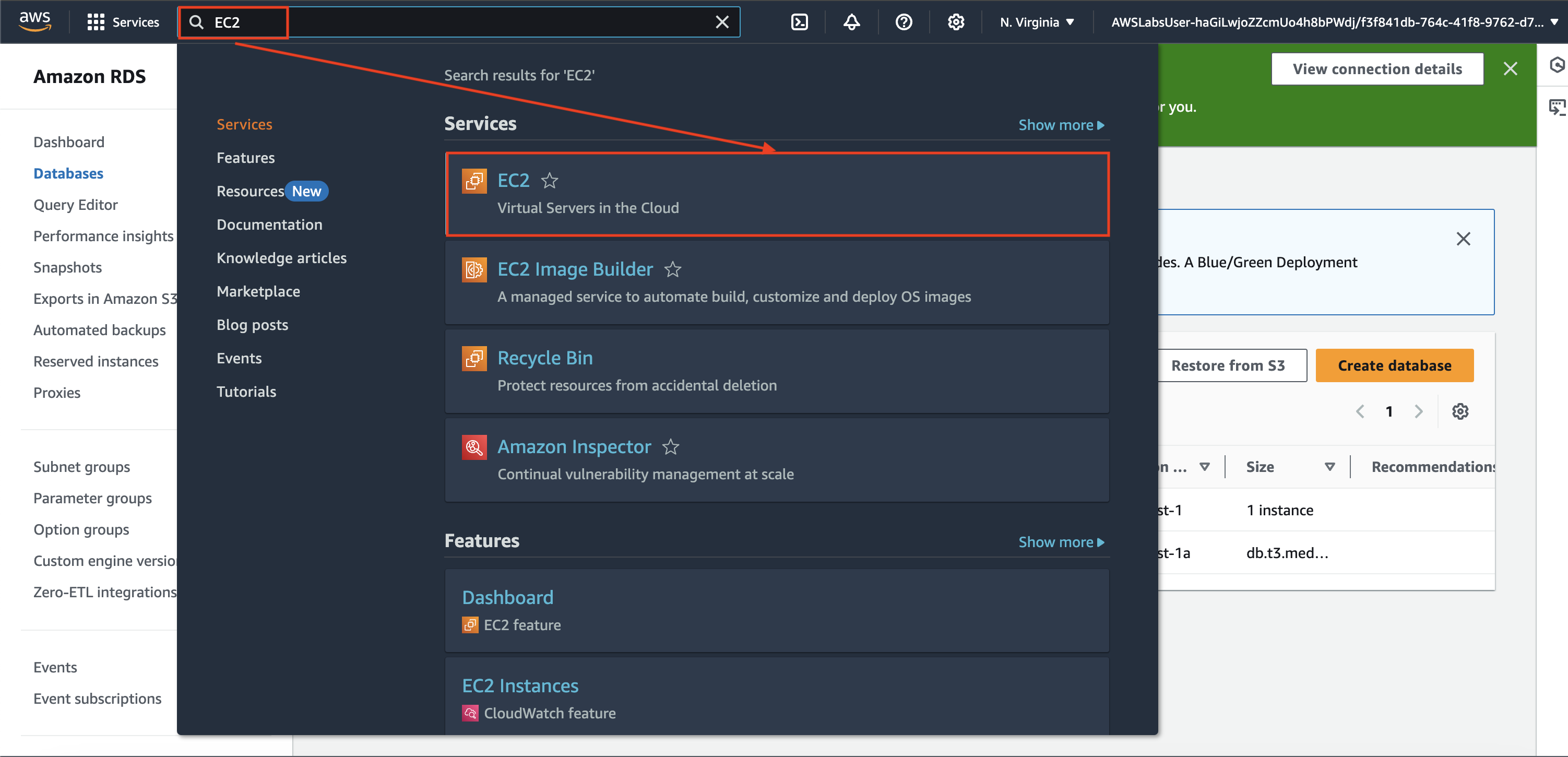
Task: Clear the EC2 search text
Action: [x=722, y=22]
